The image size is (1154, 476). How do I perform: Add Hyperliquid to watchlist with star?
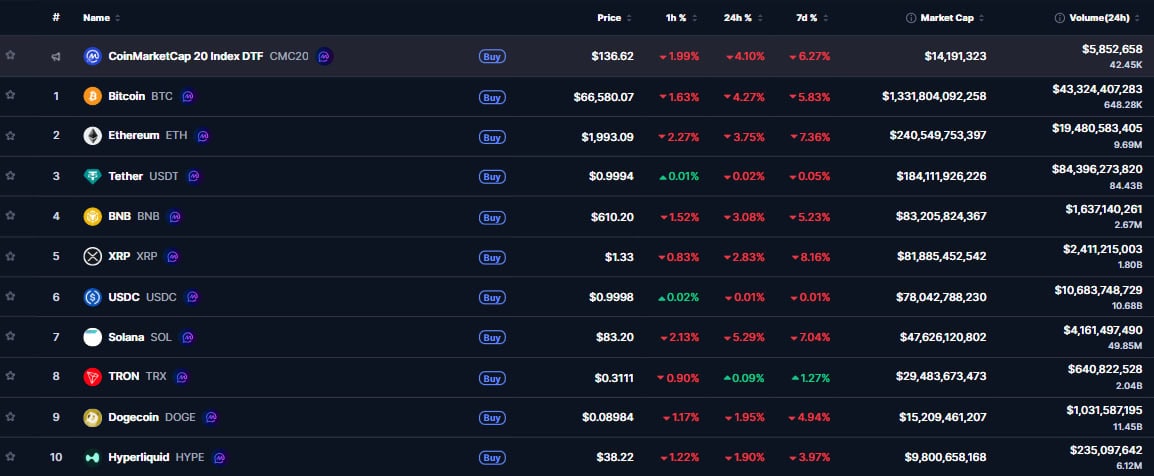tap(10, 457)
